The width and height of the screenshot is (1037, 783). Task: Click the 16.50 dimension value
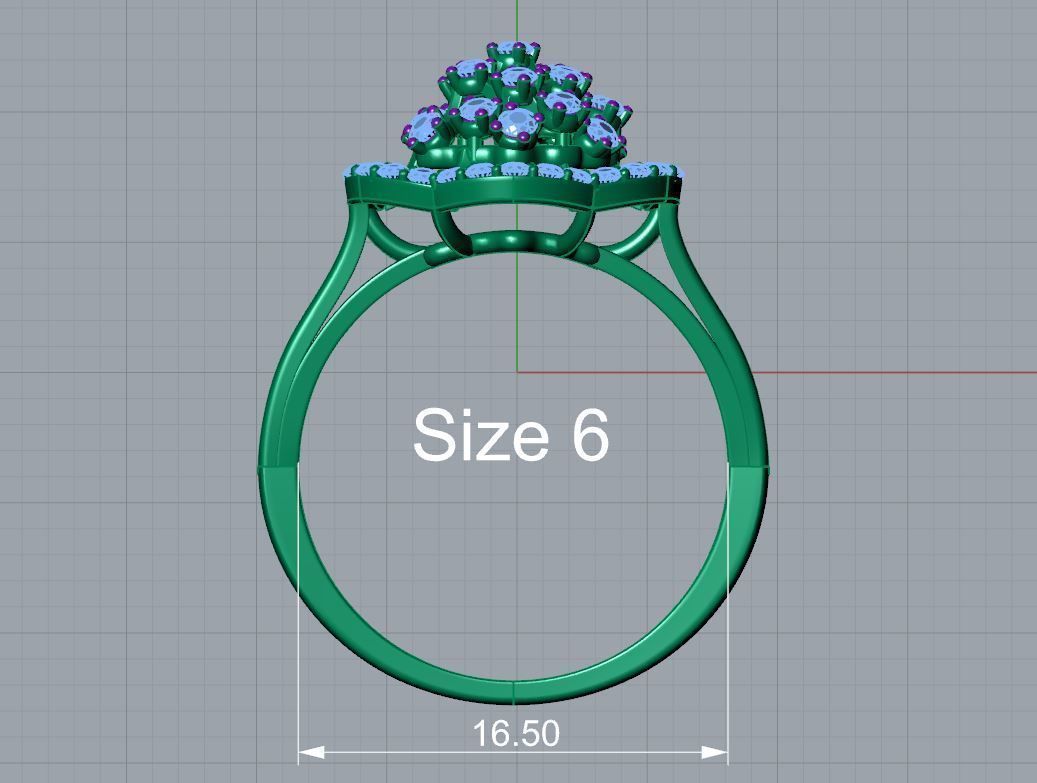pos(516,733)
